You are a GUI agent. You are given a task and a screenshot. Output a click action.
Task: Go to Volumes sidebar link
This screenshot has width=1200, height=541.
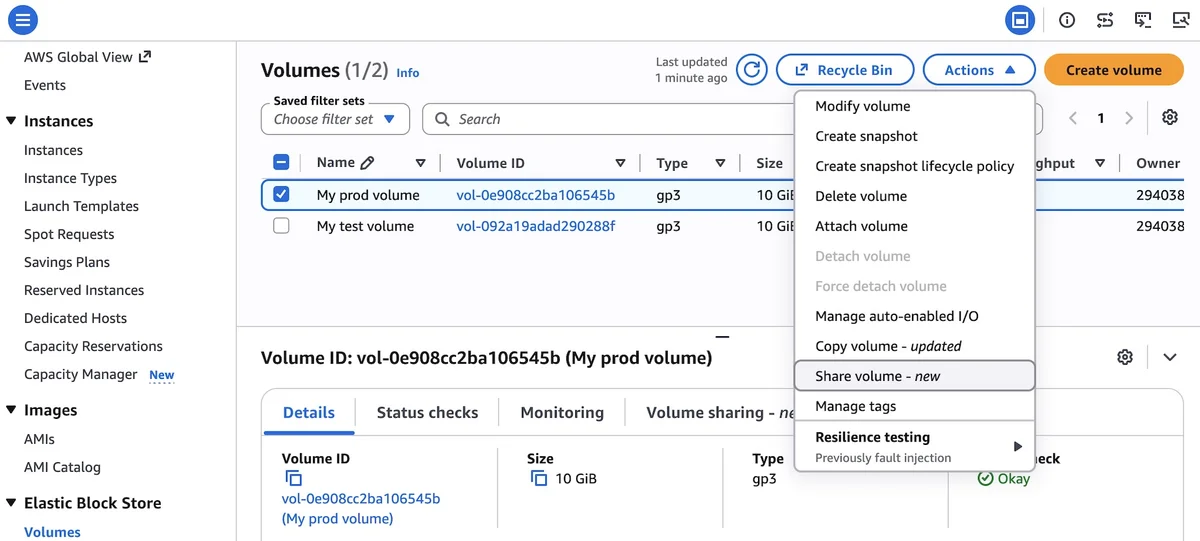[x=52, y=532]
